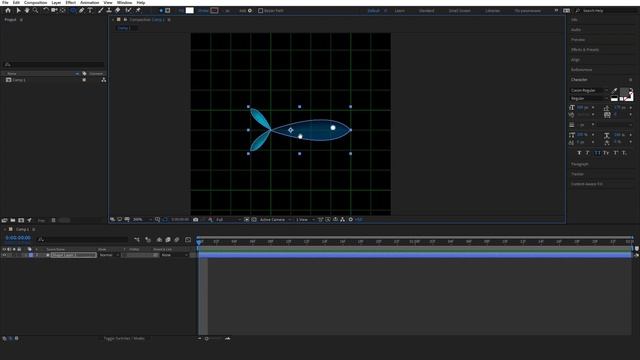
Task: Switch to the Small Screen workspace
Action: (460, 11)
